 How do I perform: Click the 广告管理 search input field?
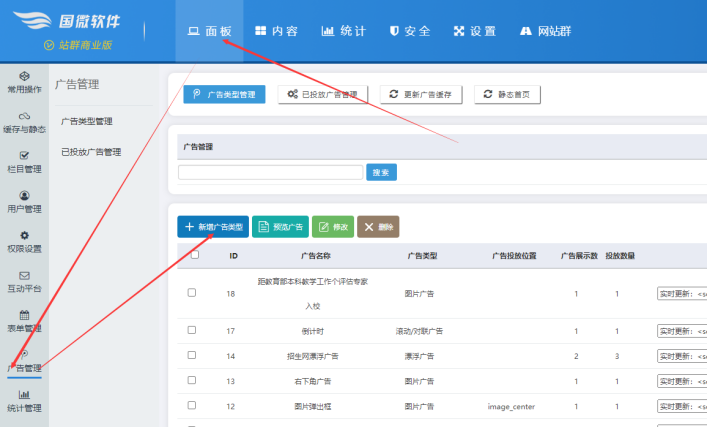270,172
